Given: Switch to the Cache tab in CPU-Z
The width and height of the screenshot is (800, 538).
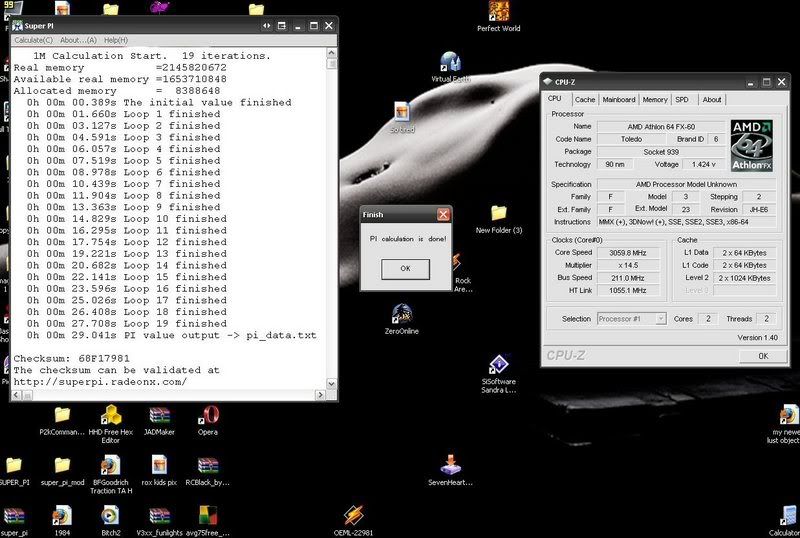Looking at the screenshot, I should (585, 100).
